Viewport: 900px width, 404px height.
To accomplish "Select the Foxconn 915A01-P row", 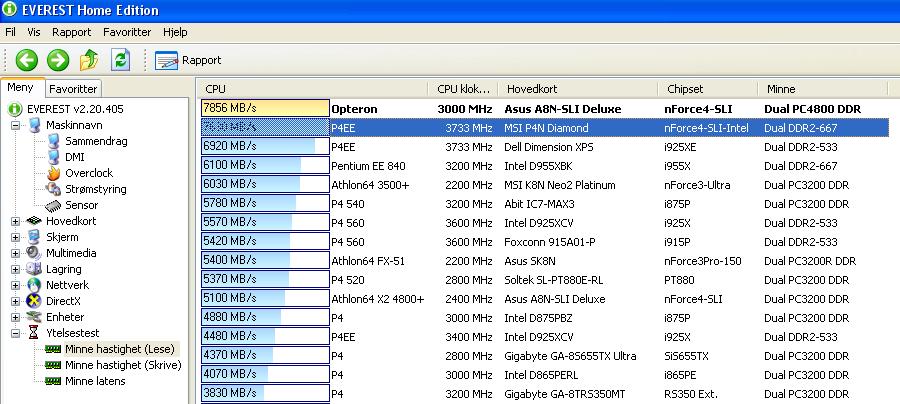I will [x=545, y=242].
